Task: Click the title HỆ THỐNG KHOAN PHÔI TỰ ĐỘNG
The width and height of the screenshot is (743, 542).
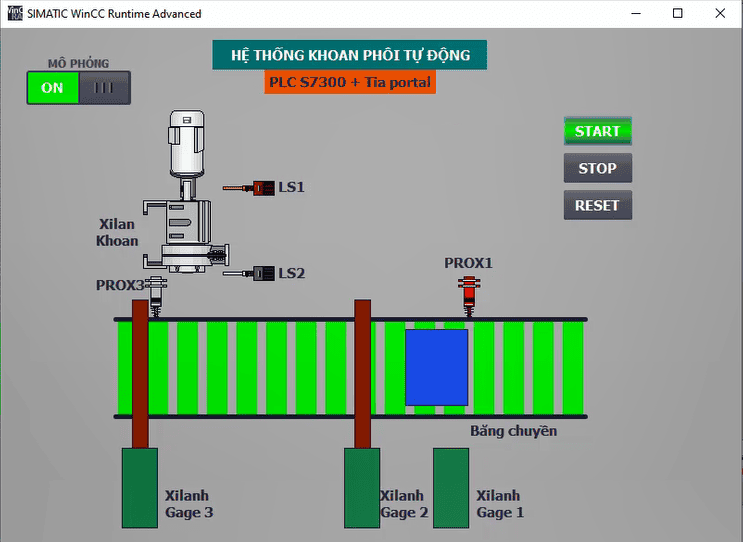Action: [350, 55]
